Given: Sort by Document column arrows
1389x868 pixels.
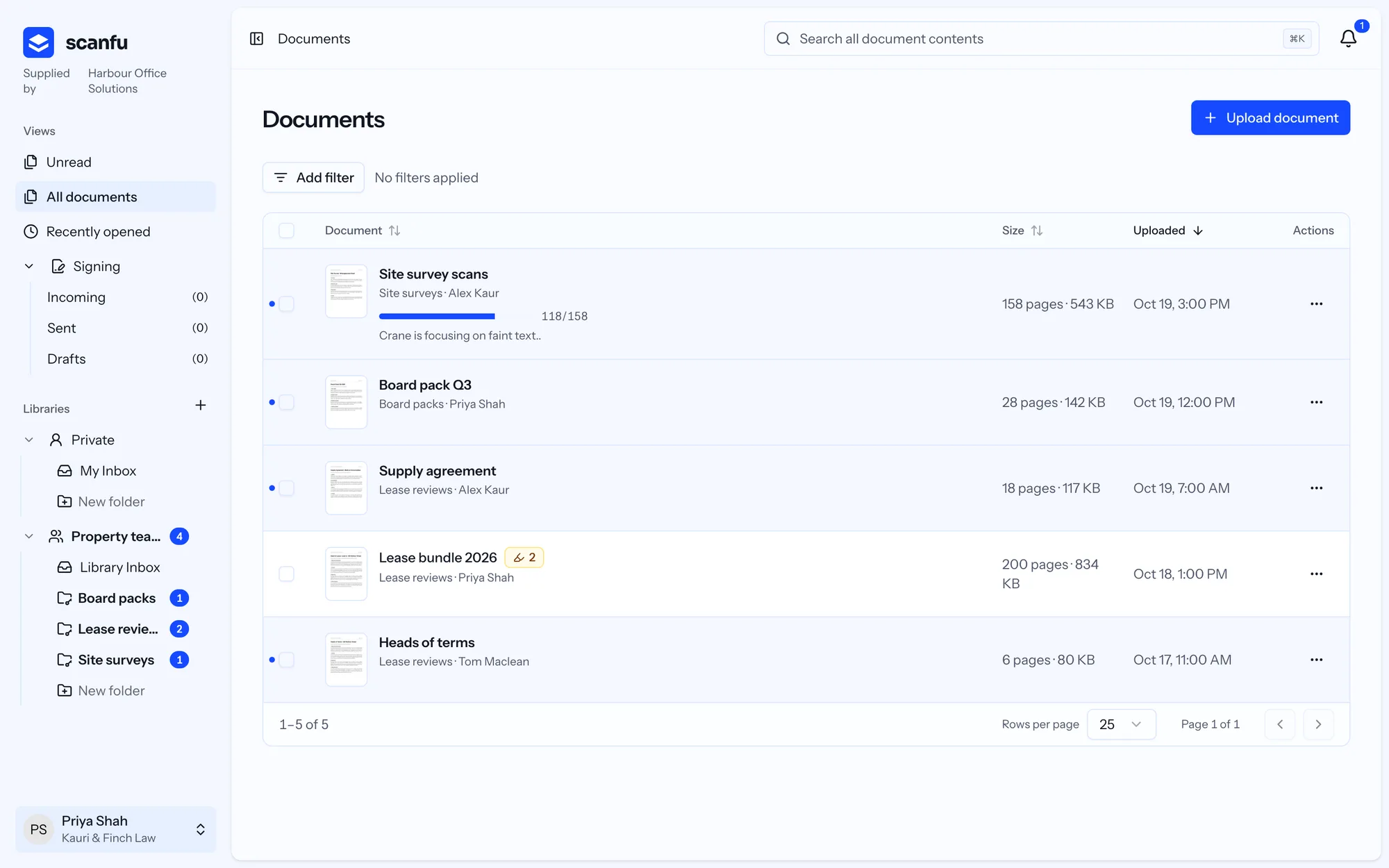Looking at the screenshot, I should (394, 231).
